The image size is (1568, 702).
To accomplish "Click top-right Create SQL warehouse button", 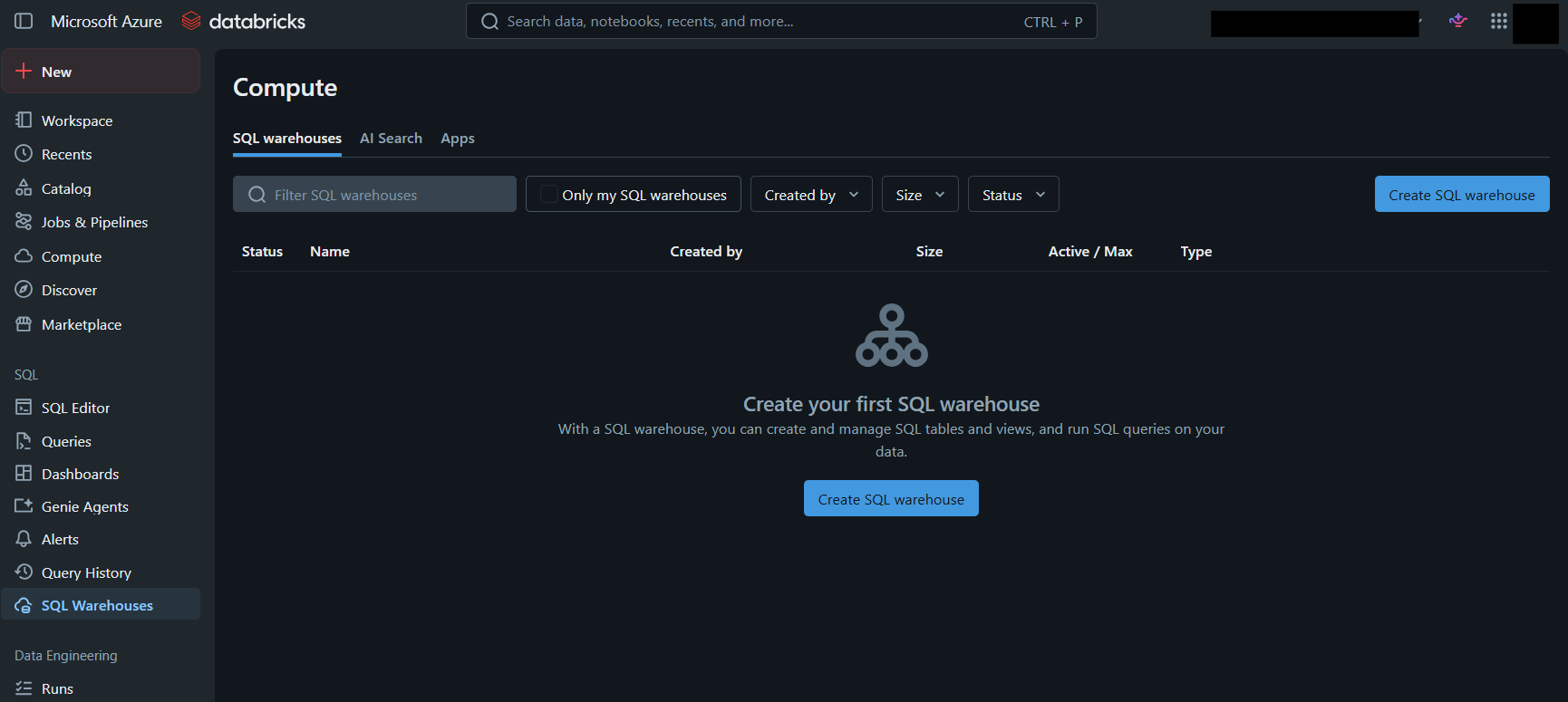I will pyautogui.click(x=1462, y=194).
